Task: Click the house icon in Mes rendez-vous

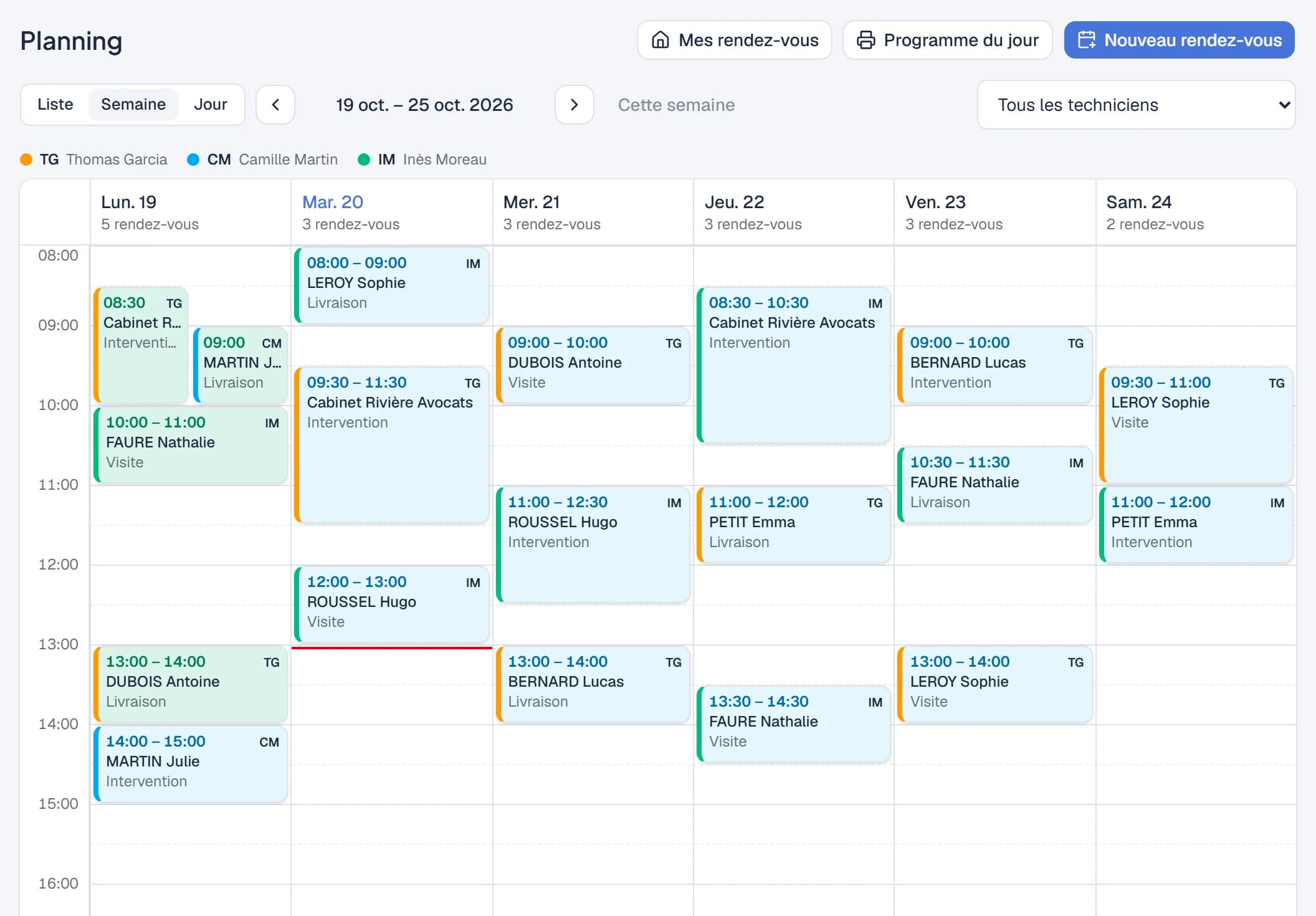Action: pyautogui.click(x=660, y=40)
